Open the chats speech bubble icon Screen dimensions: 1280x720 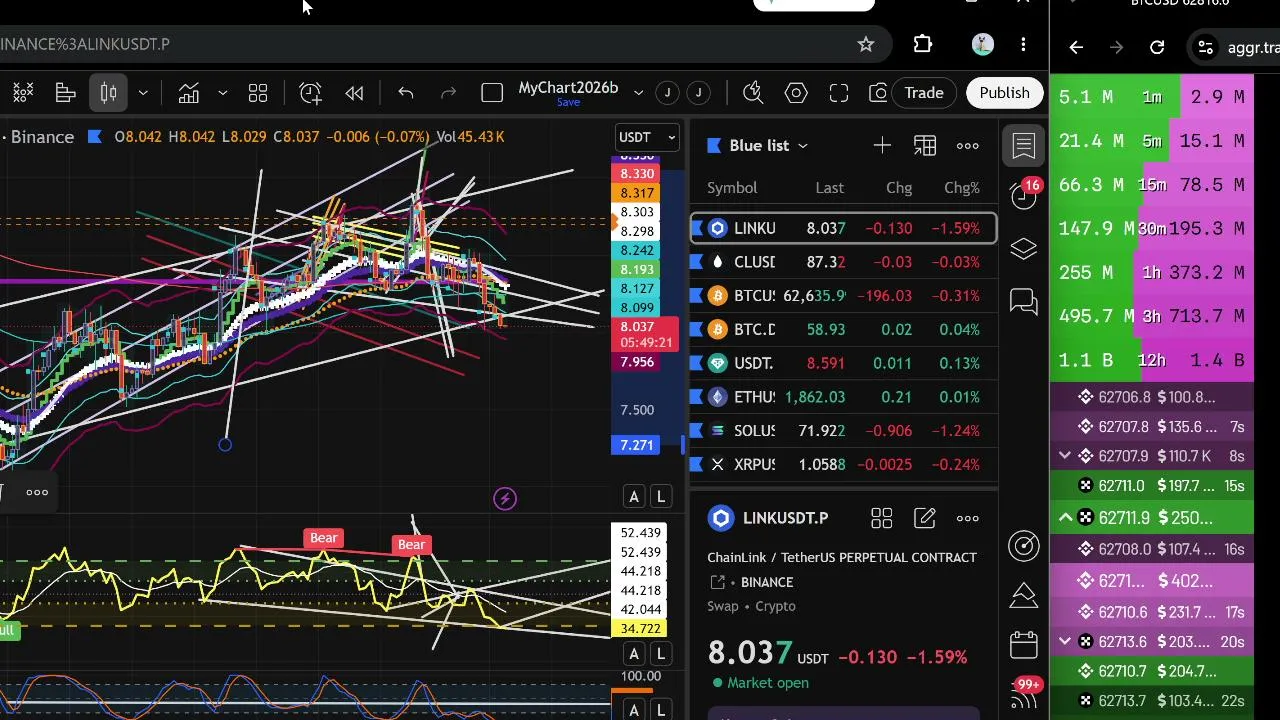coord(1024,301)
